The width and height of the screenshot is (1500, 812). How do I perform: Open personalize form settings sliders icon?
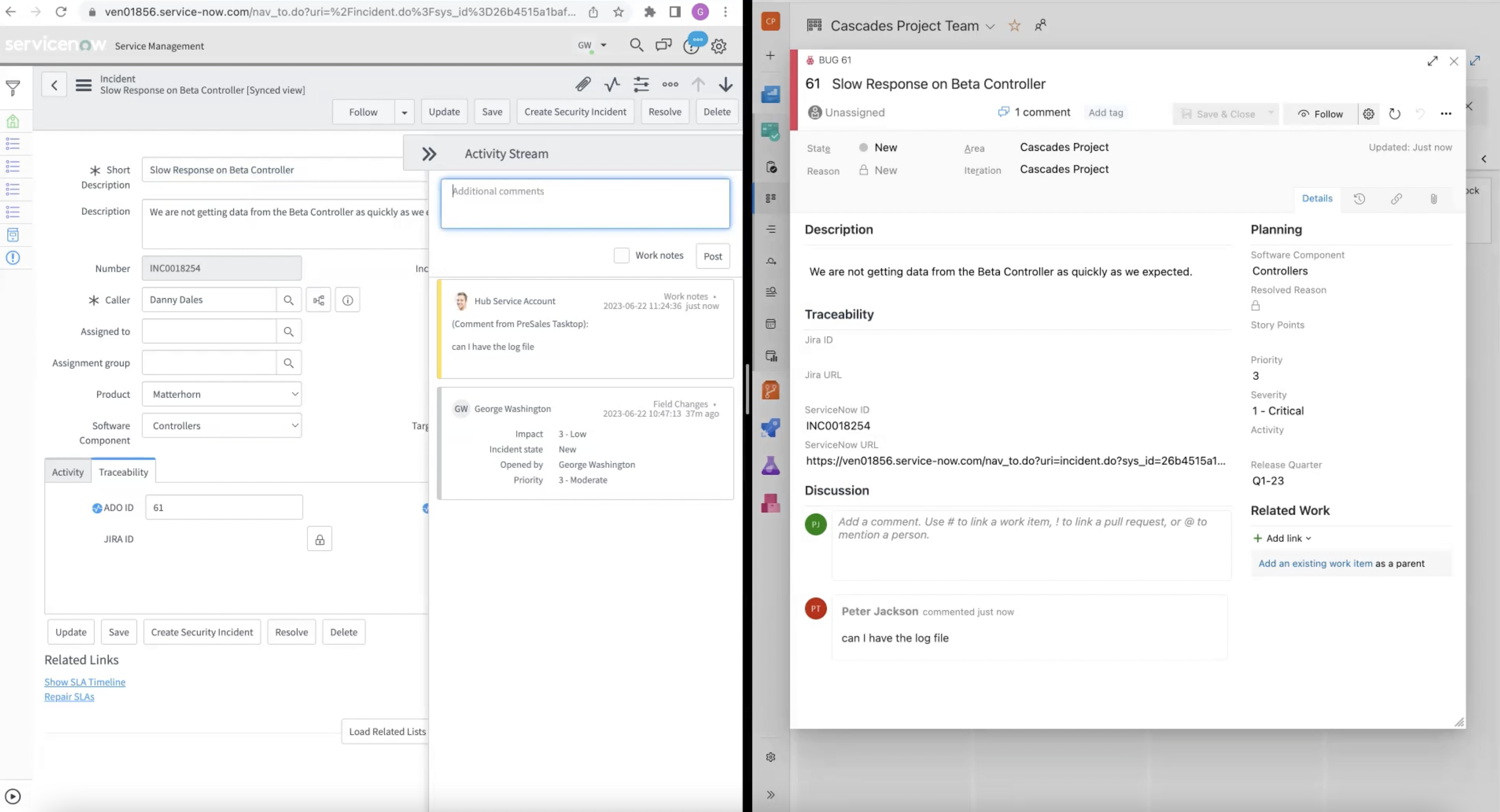tap(641, 84)
